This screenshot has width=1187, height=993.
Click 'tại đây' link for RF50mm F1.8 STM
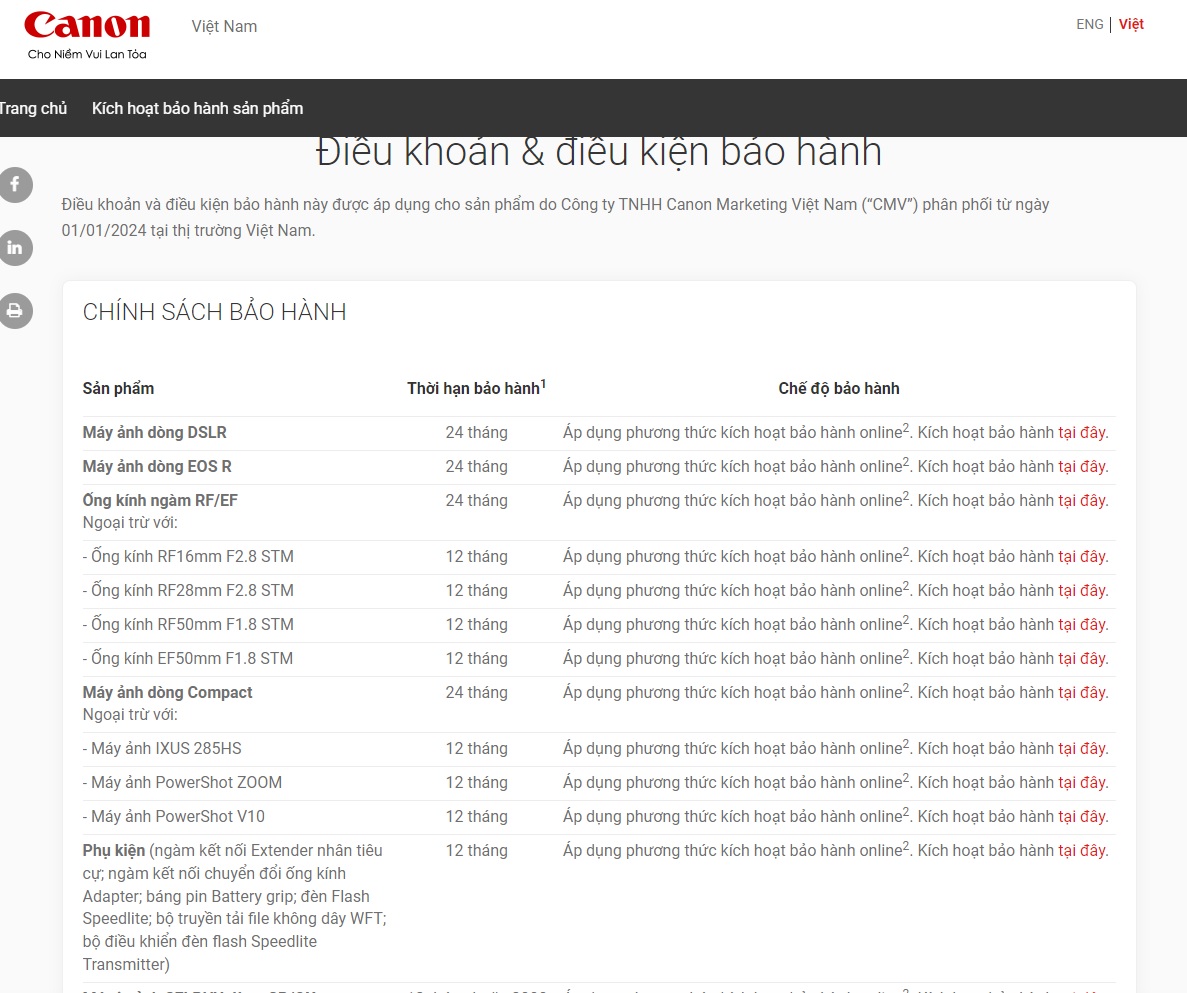[1082, 624]
